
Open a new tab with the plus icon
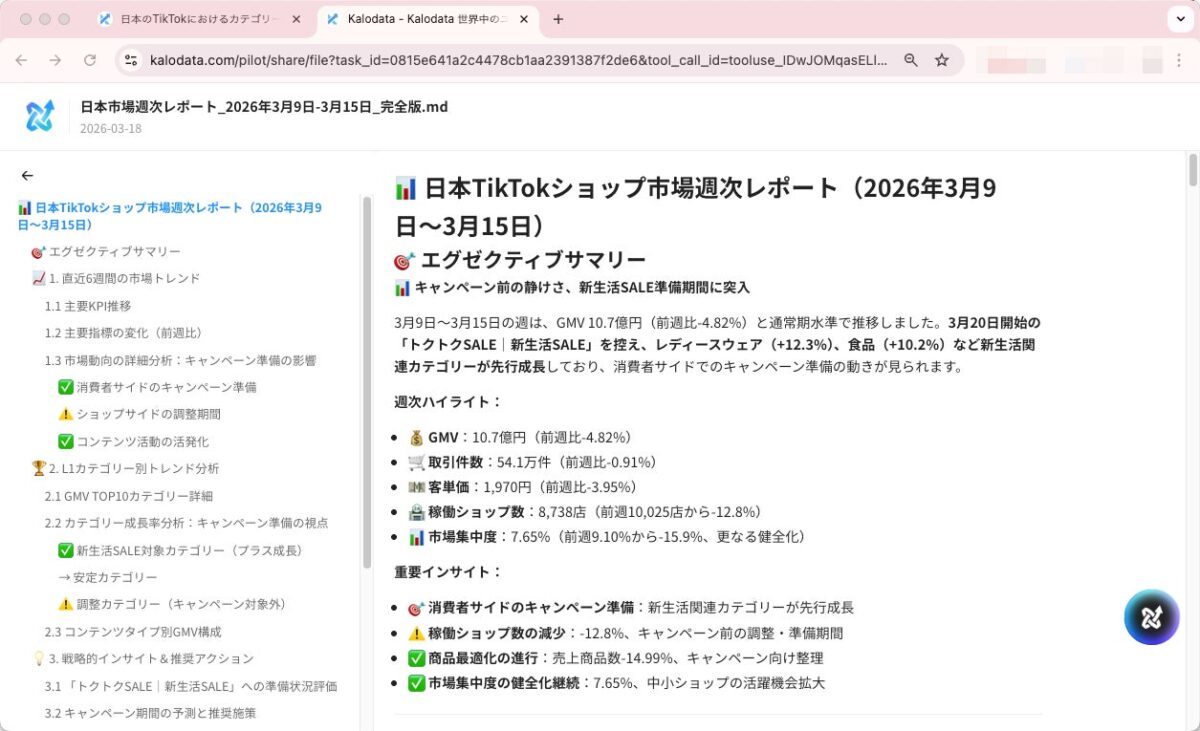click(x=558, y=18)
